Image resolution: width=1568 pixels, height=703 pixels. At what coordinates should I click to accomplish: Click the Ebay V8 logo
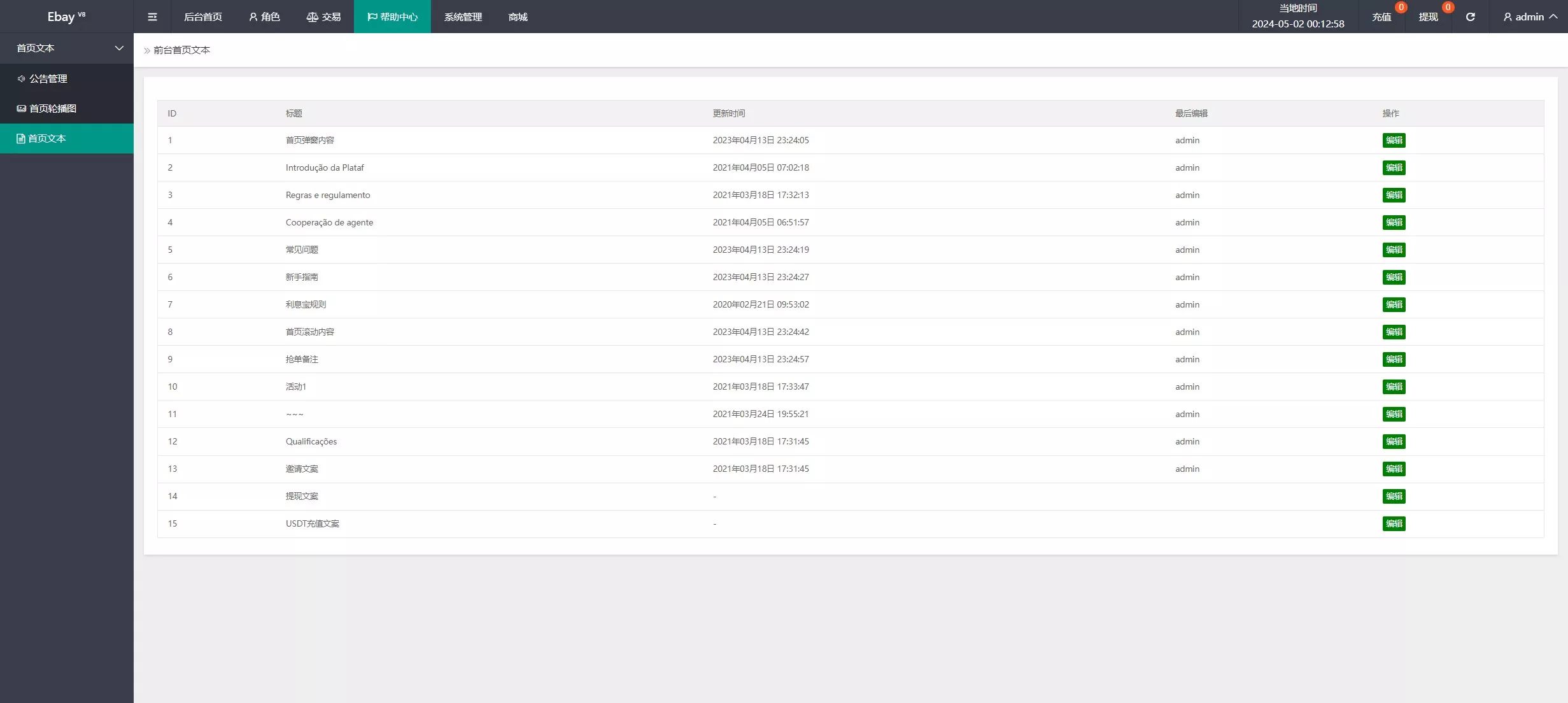[66, 17]
